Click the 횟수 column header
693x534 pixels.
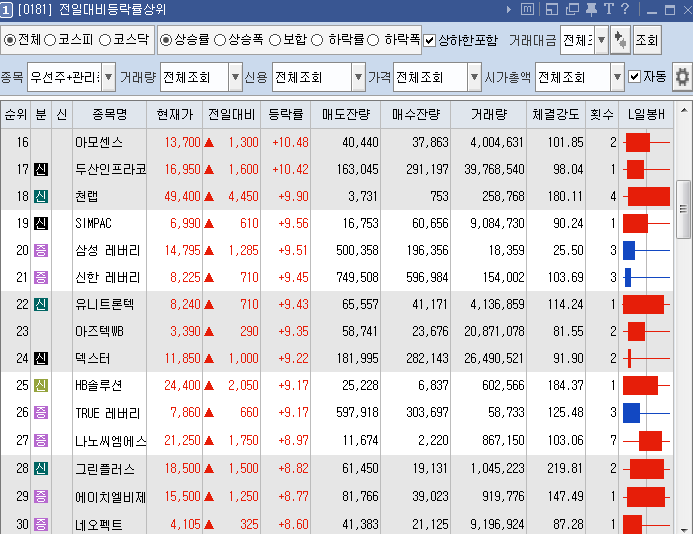602,115
